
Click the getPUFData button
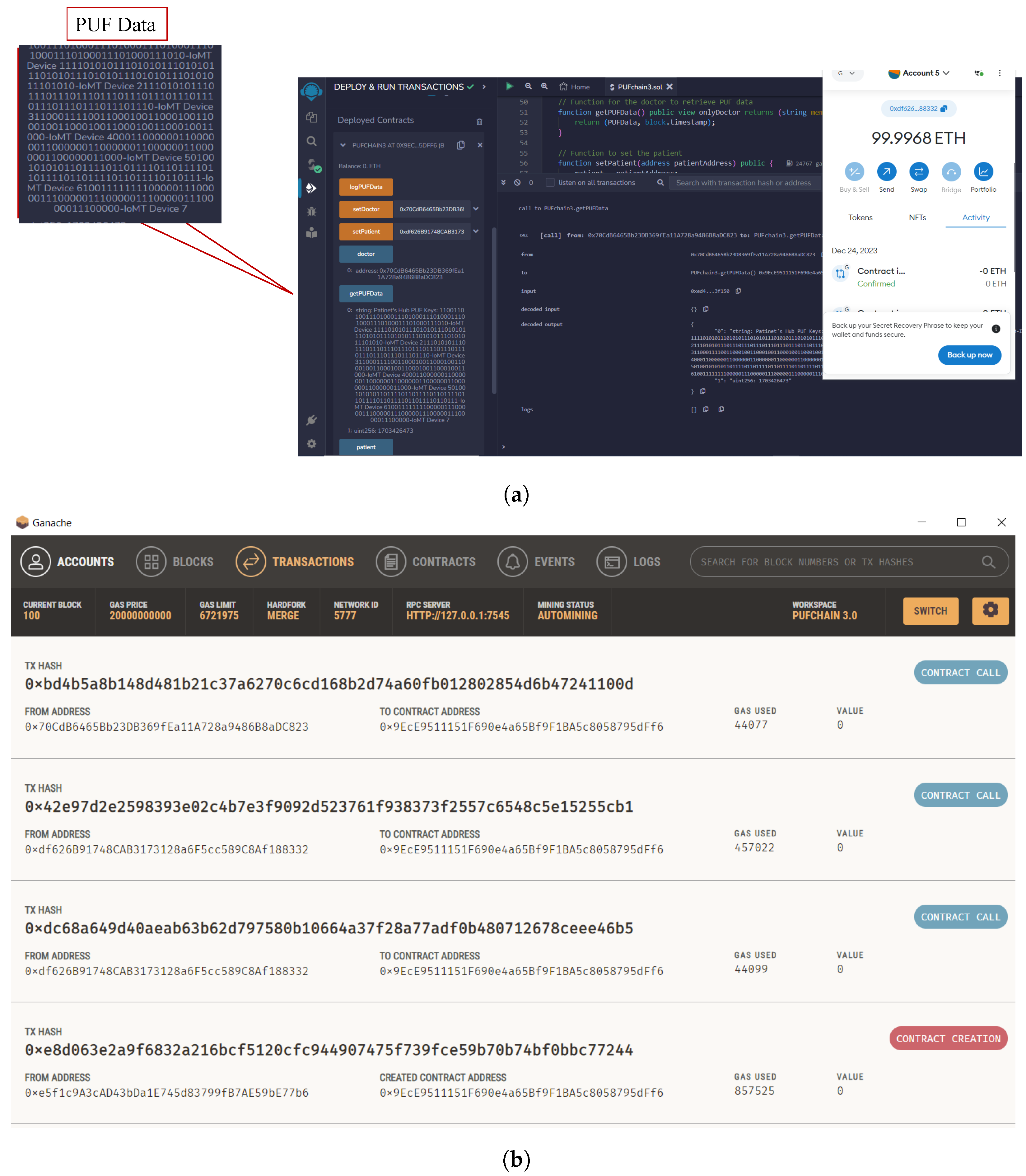(x=366, y=294)
